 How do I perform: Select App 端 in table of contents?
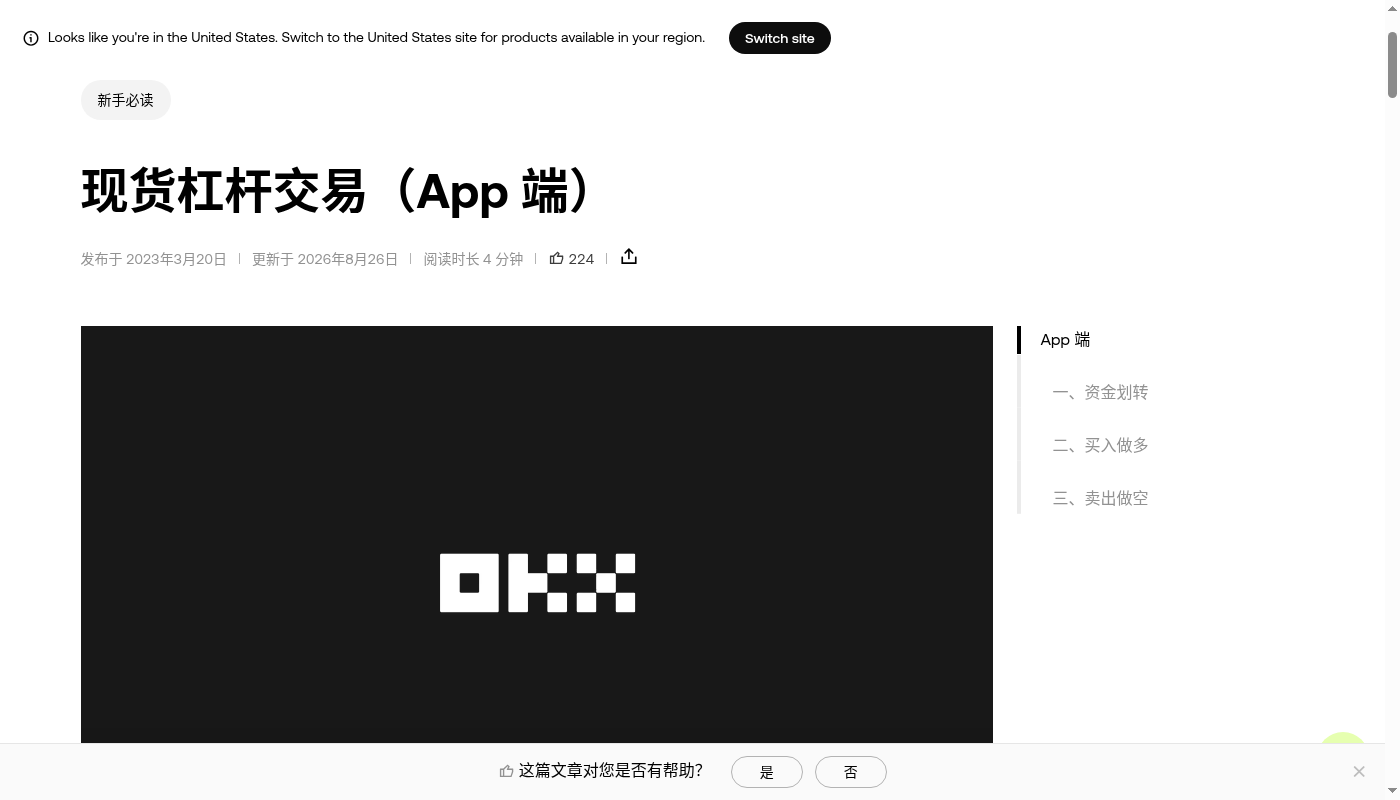point(1065,340)
